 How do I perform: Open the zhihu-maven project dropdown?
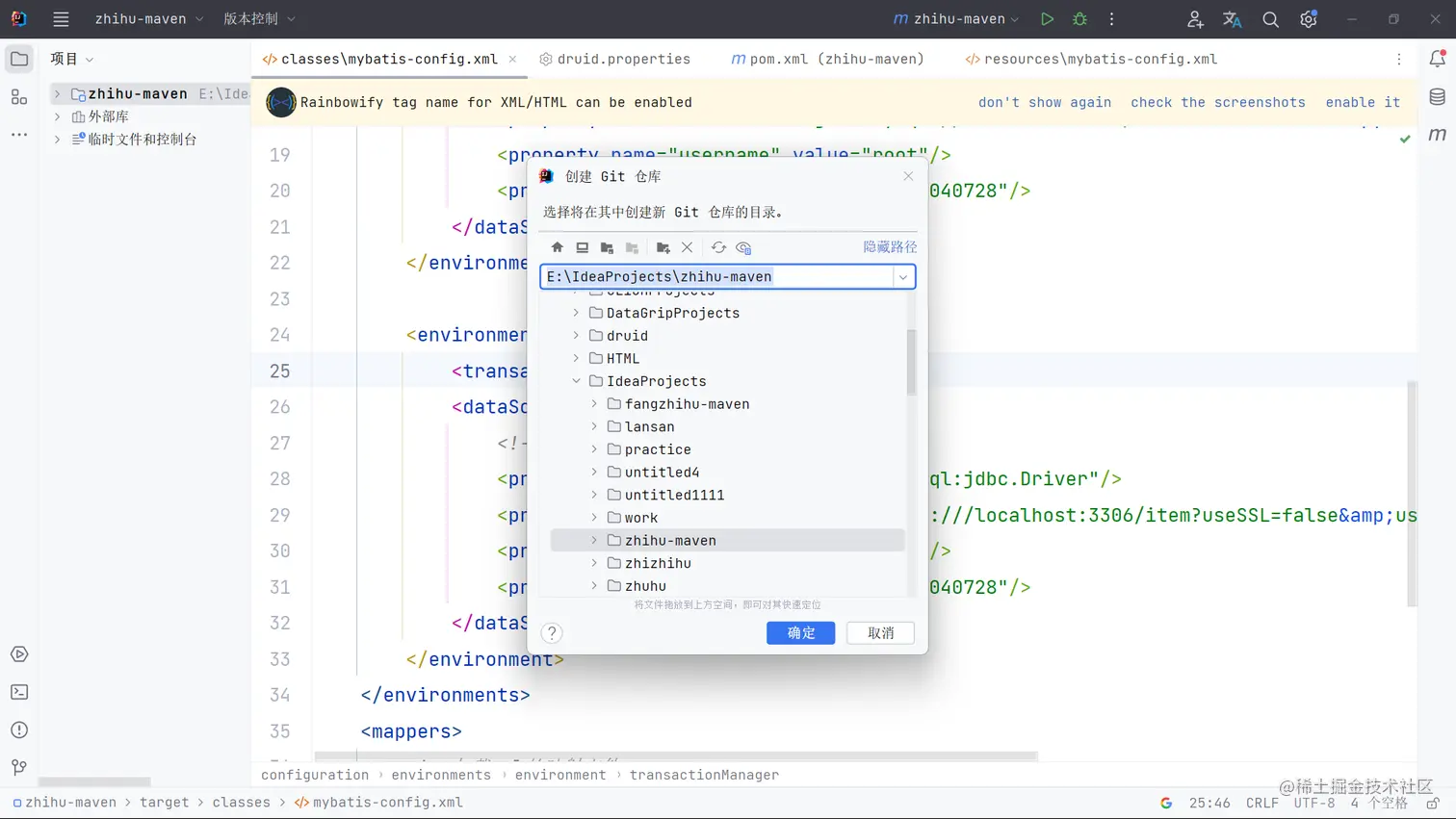[x=149, y=19]
